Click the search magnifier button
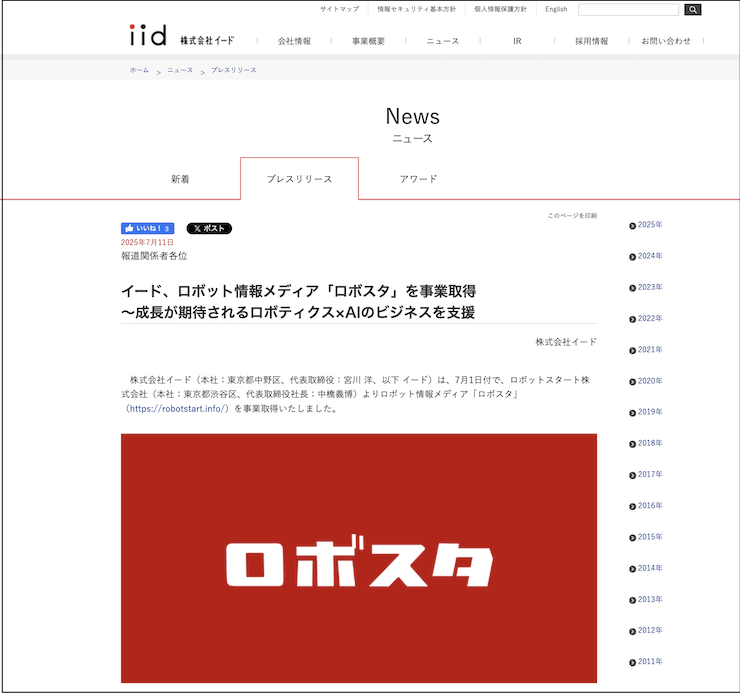 [x=692, y=9]
